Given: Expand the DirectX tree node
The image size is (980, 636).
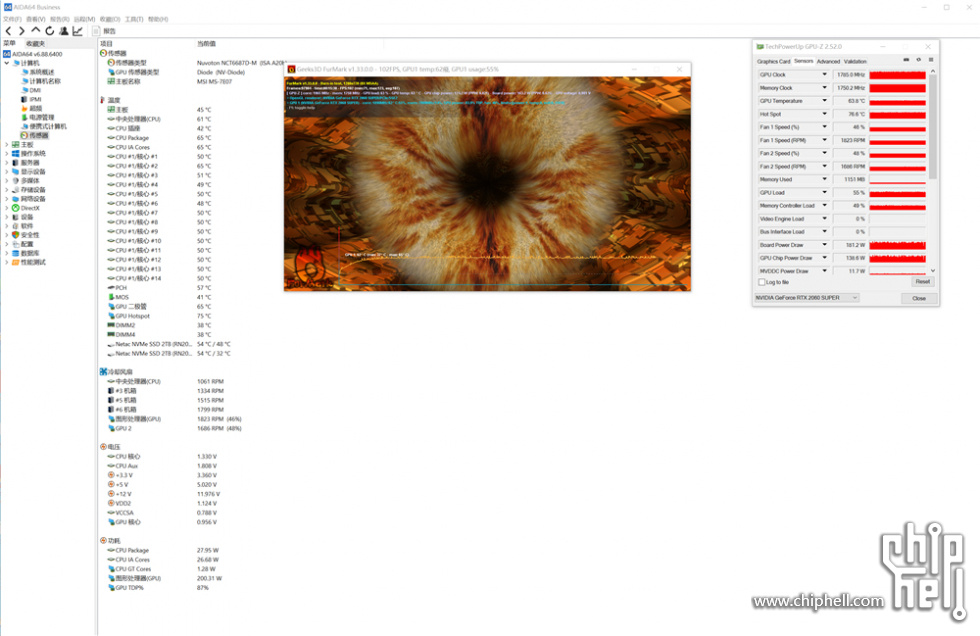Looking at the screenshot, I should pos(7,208).
